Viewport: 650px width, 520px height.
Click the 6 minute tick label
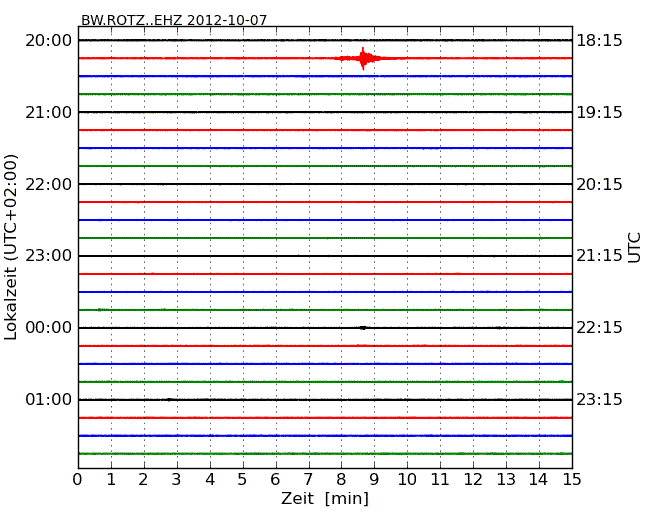coord(275,479)
